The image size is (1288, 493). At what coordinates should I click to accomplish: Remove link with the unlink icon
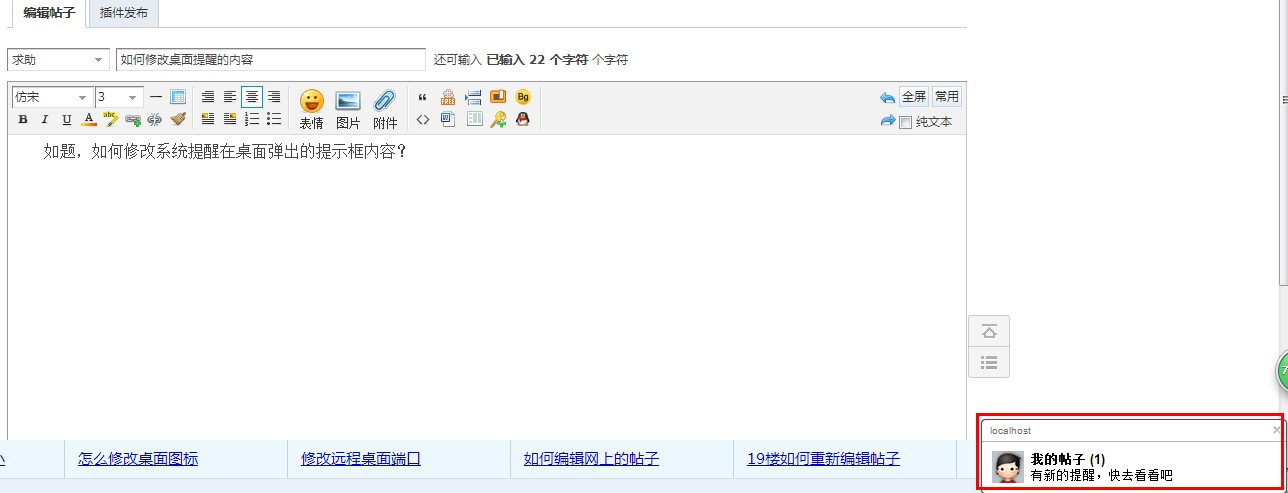pyautogui.click(x=155, y=120)
